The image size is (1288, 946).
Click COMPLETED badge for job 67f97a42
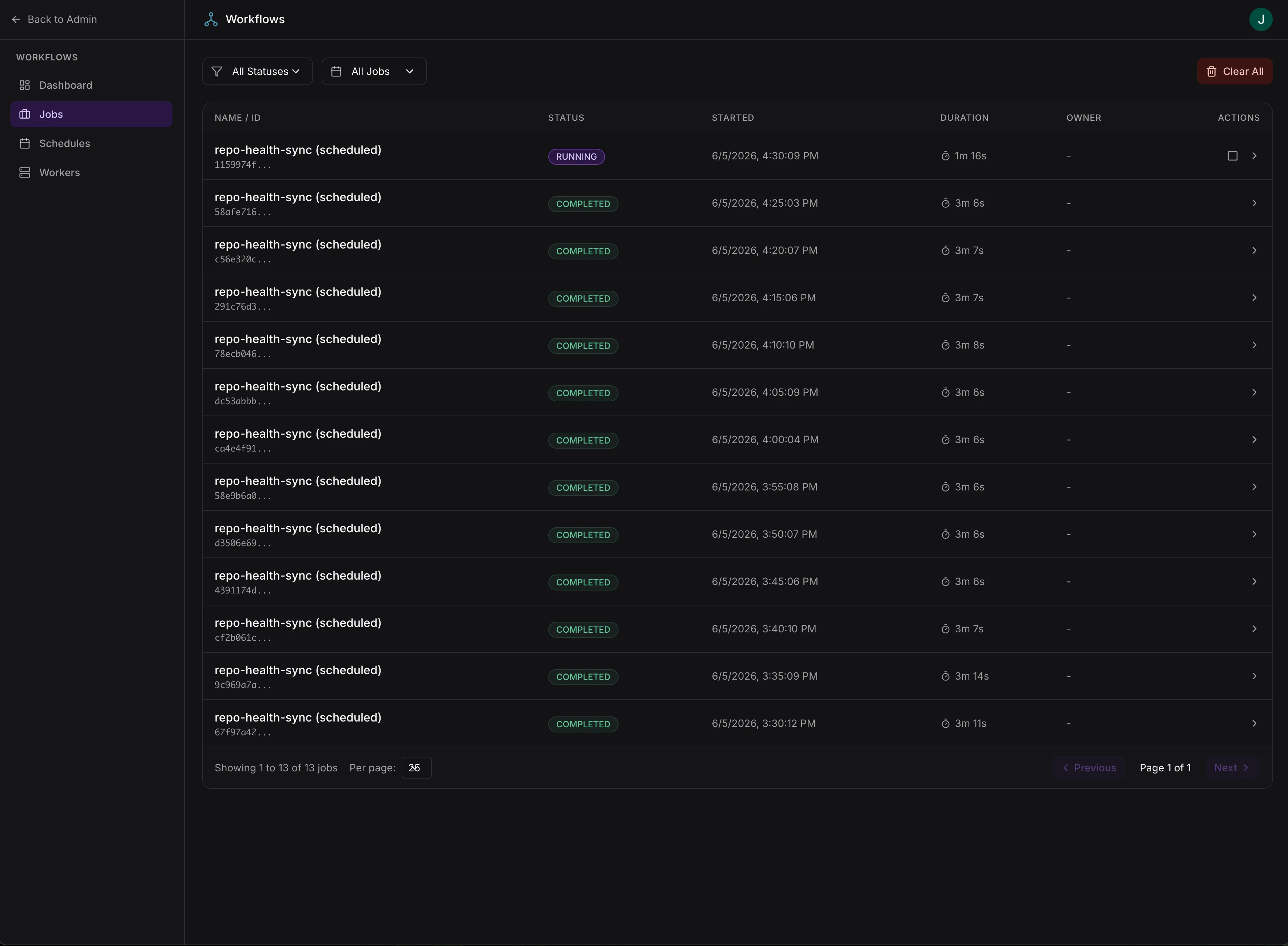pos(583,724)
